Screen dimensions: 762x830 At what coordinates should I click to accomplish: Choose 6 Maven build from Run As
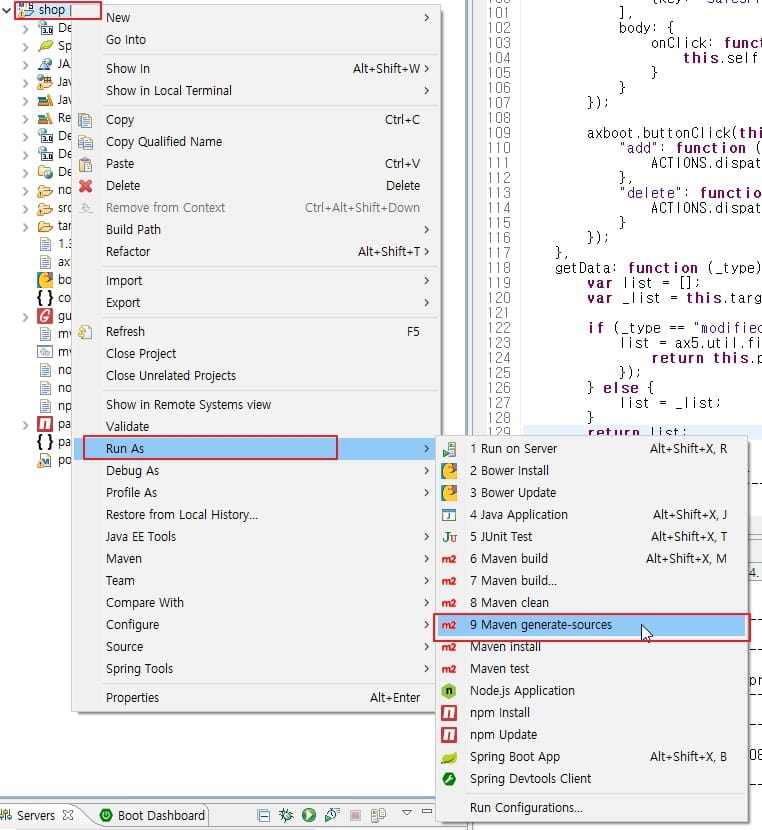point(592,559)
